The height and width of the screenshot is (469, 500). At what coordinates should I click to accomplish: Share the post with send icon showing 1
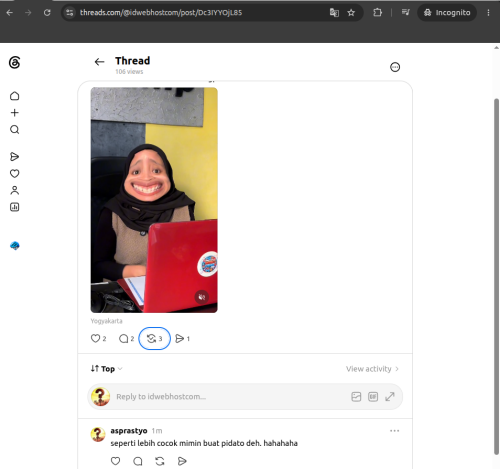point(182,339)
